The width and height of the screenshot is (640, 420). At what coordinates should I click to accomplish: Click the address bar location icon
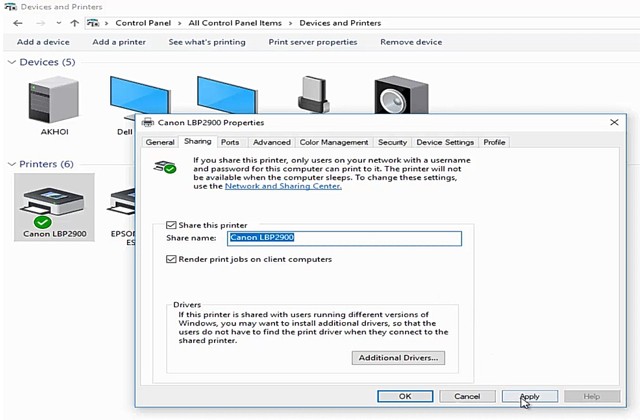93,23
